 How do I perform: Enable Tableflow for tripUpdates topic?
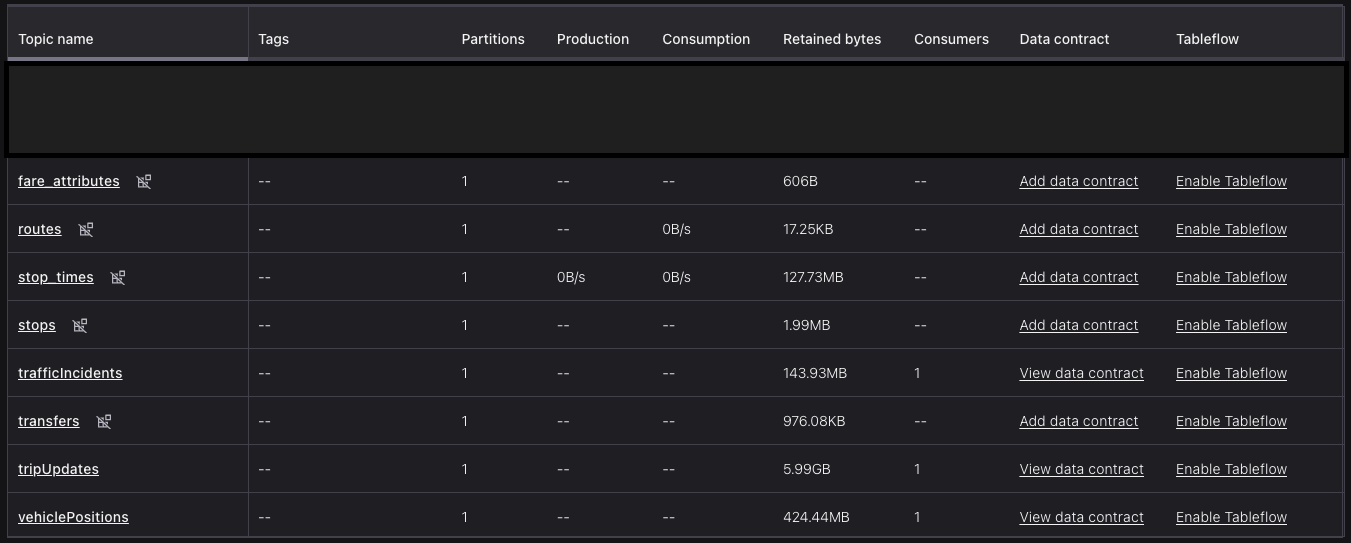(1230, 469)
